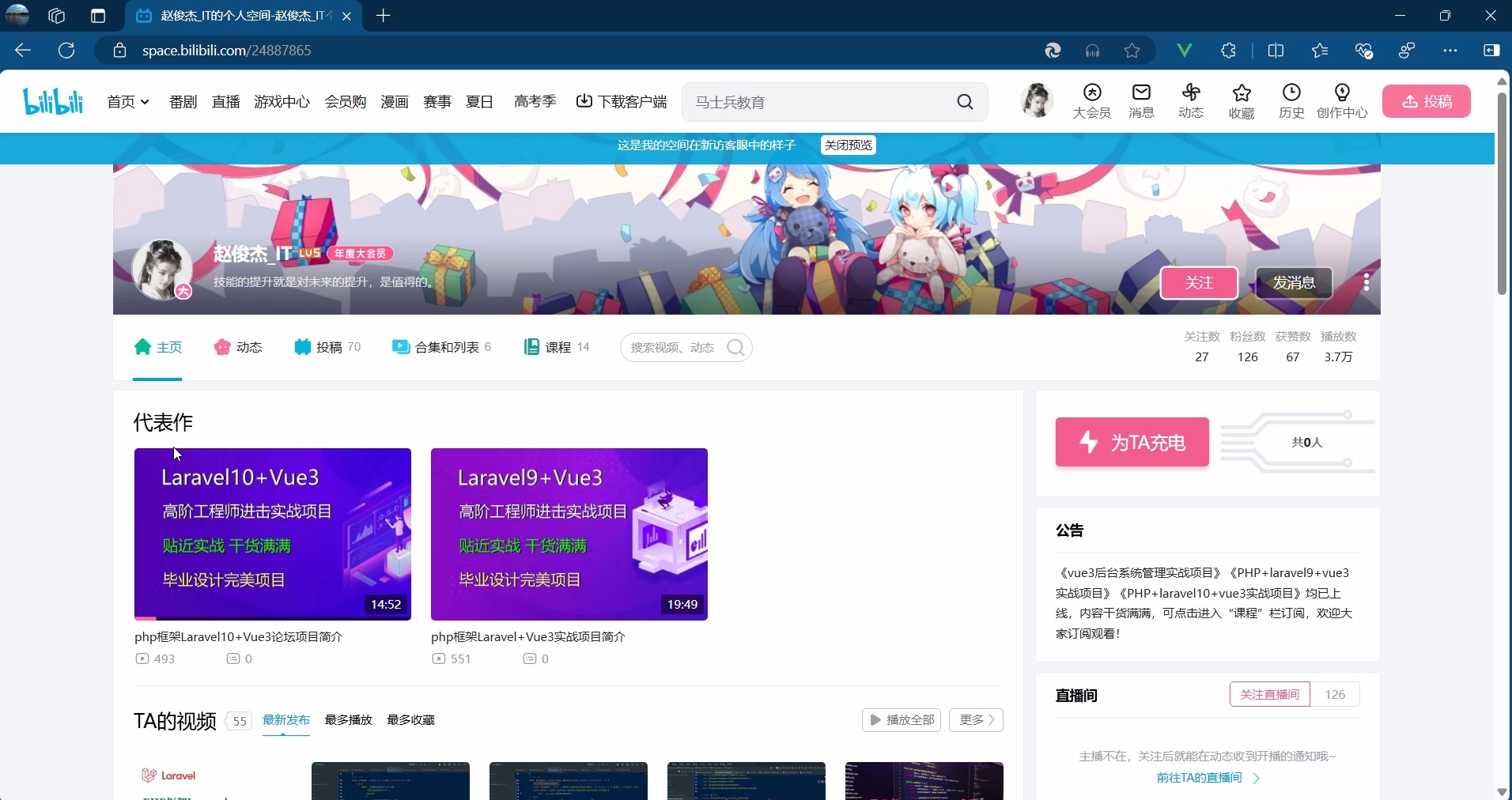Open the 历史 history clock icon
The image size is (1512, 800).
(x=1291, y=101)
